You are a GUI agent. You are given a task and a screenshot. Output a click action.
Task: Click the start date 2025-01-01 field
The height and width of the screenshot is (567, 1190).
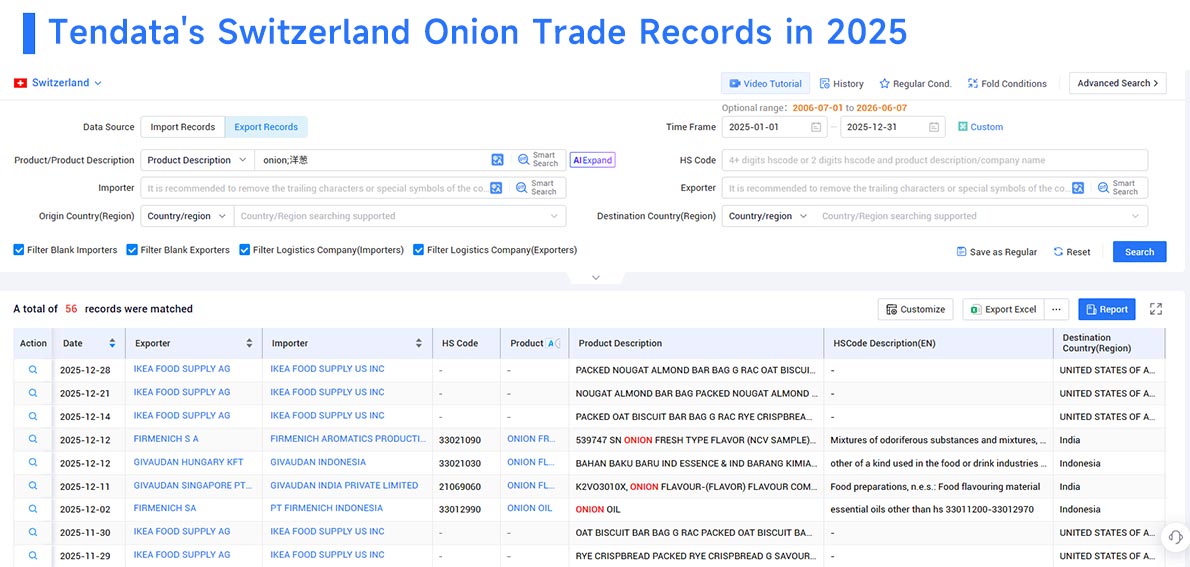point(775,127)
